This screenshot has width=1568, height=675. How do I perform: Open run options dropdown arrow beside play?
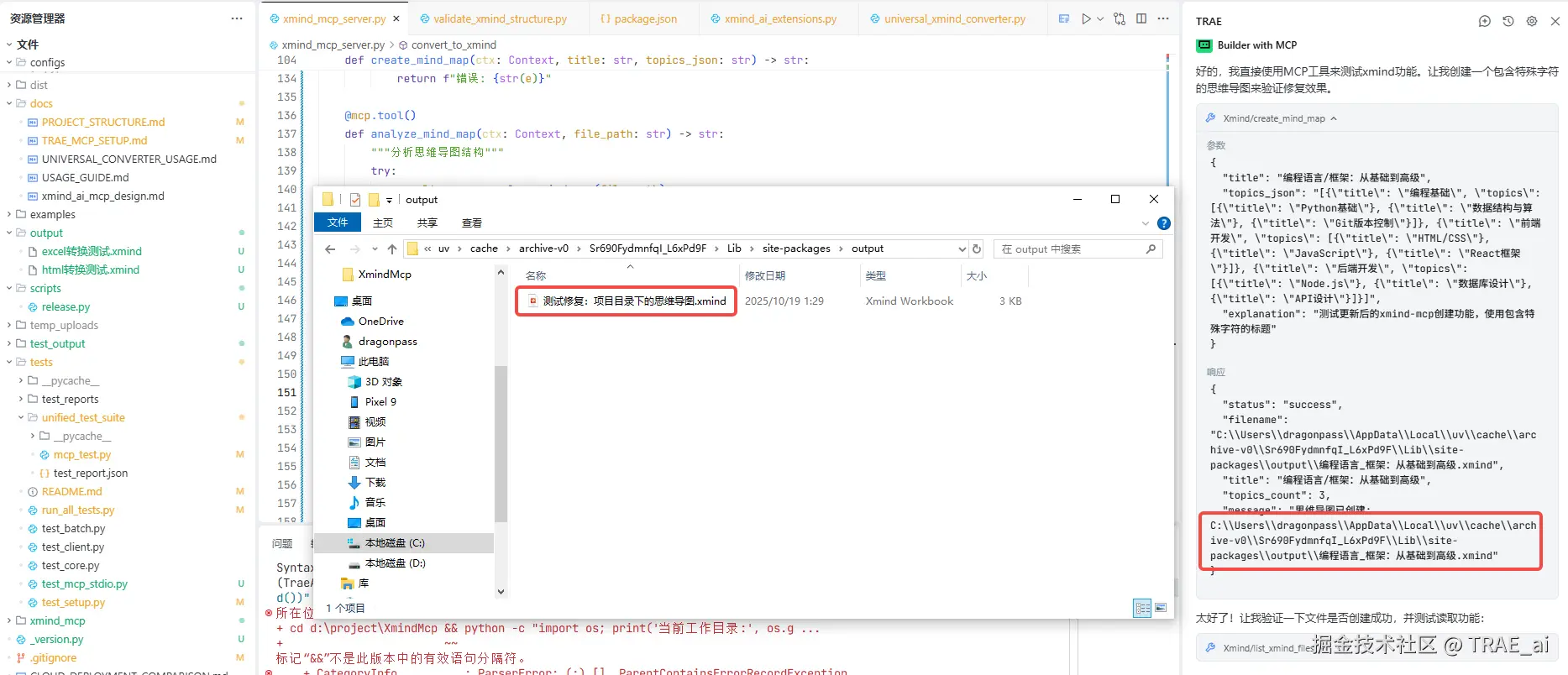pyautogui.click(x=1099, y=18)
